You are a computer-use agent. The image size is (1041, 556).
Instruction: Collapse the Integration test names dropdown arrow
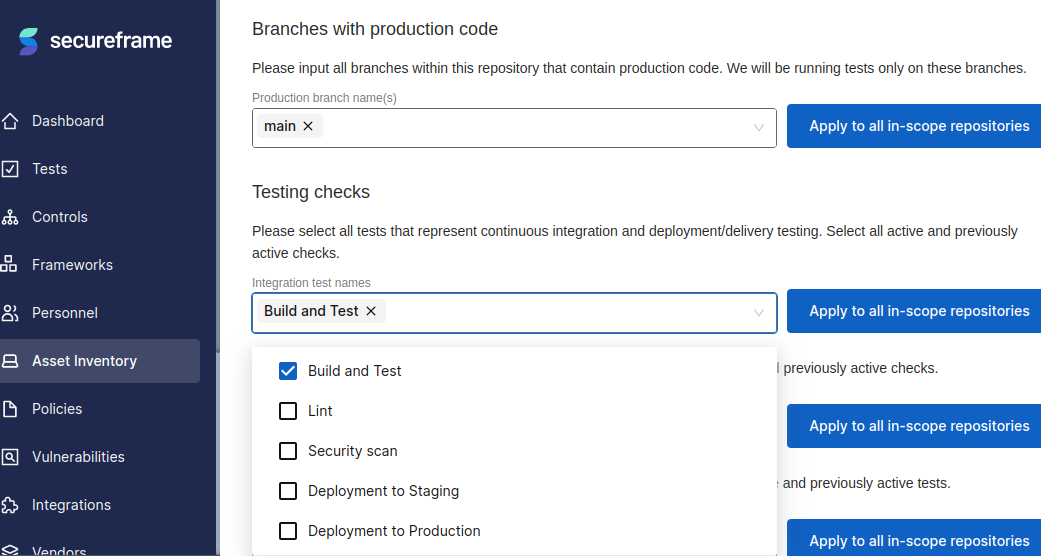tap(758, 312)
